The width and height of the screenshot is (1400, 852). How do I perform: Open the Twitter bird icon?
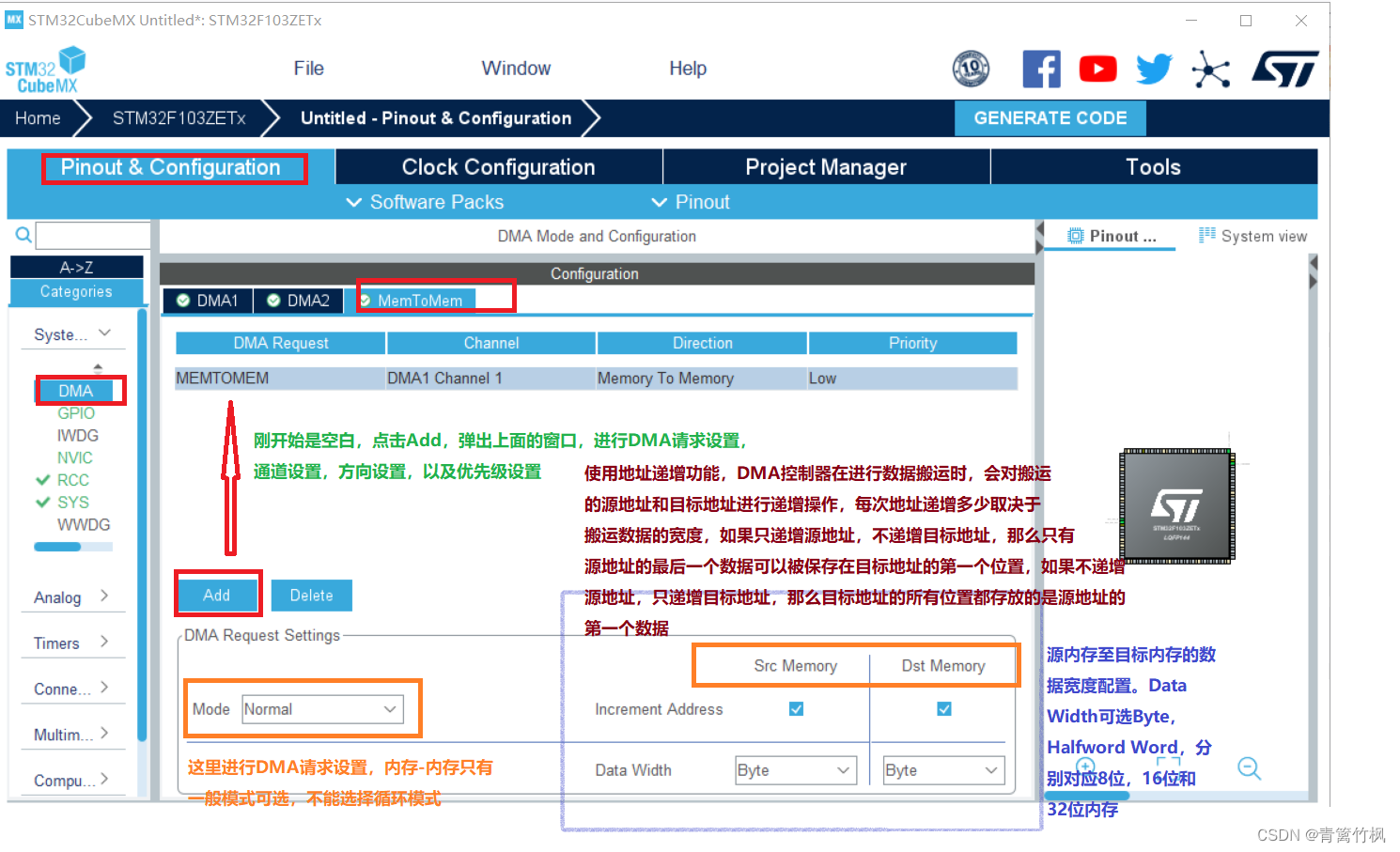[x=1154, y=69]
